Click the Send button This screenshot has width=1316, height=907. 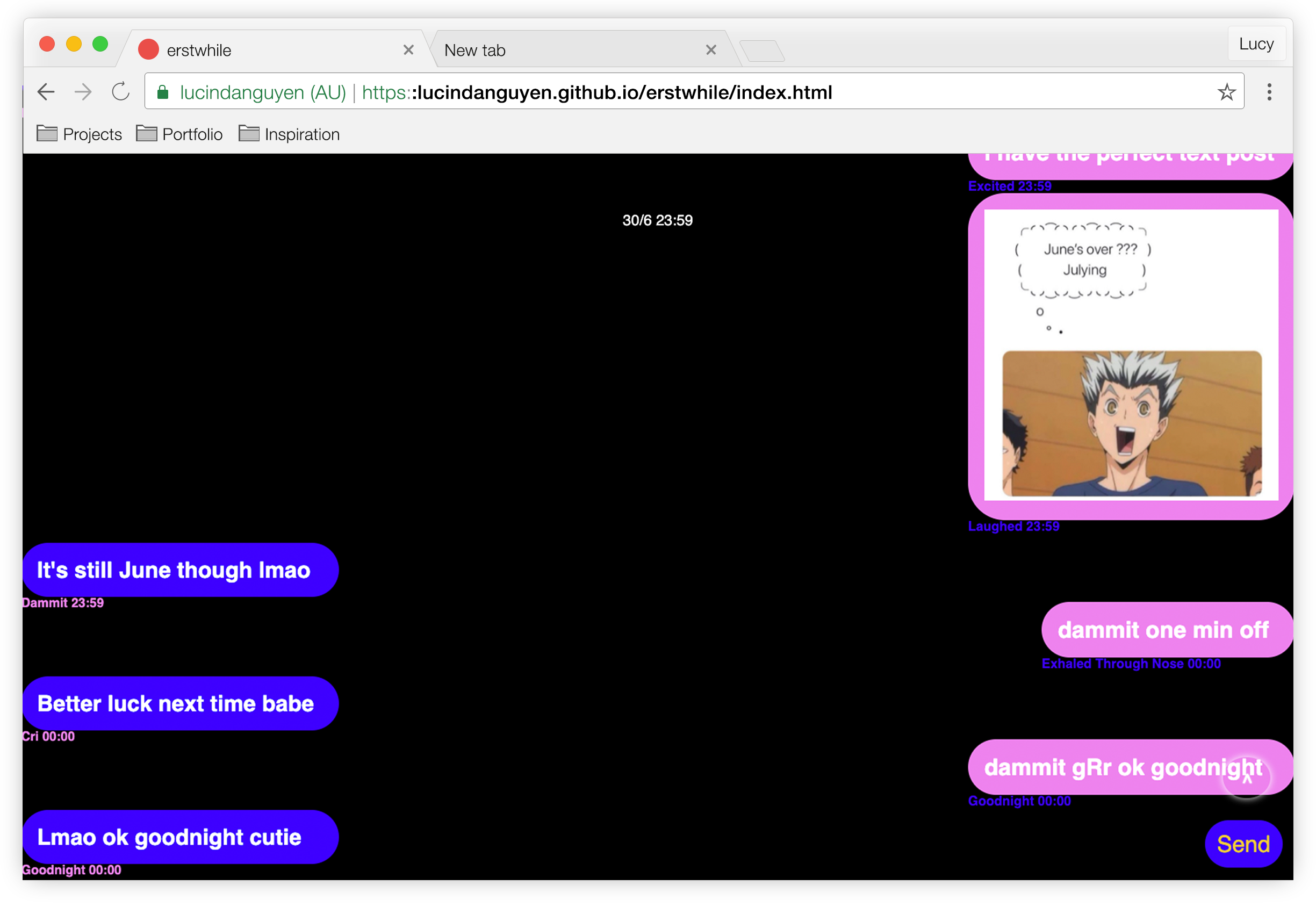click(x=1243, y=844)
